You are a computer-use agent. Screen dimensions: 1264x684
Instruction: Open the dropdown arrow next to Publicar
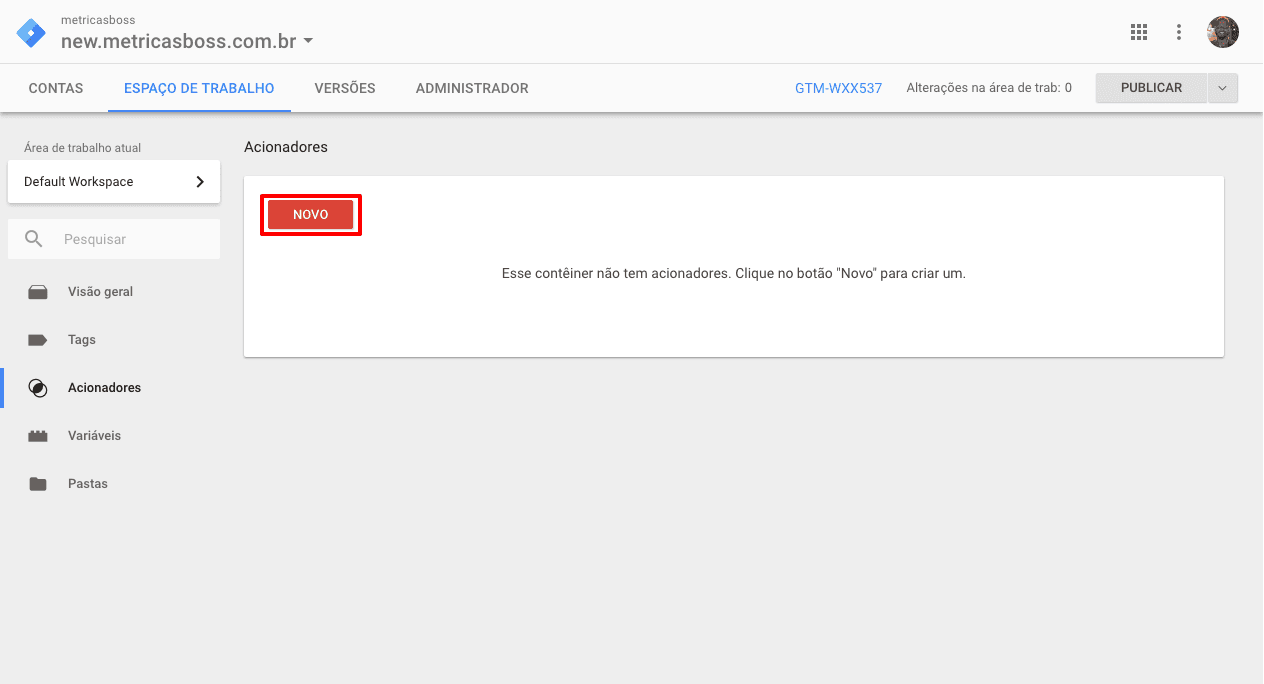[1222, 88]
